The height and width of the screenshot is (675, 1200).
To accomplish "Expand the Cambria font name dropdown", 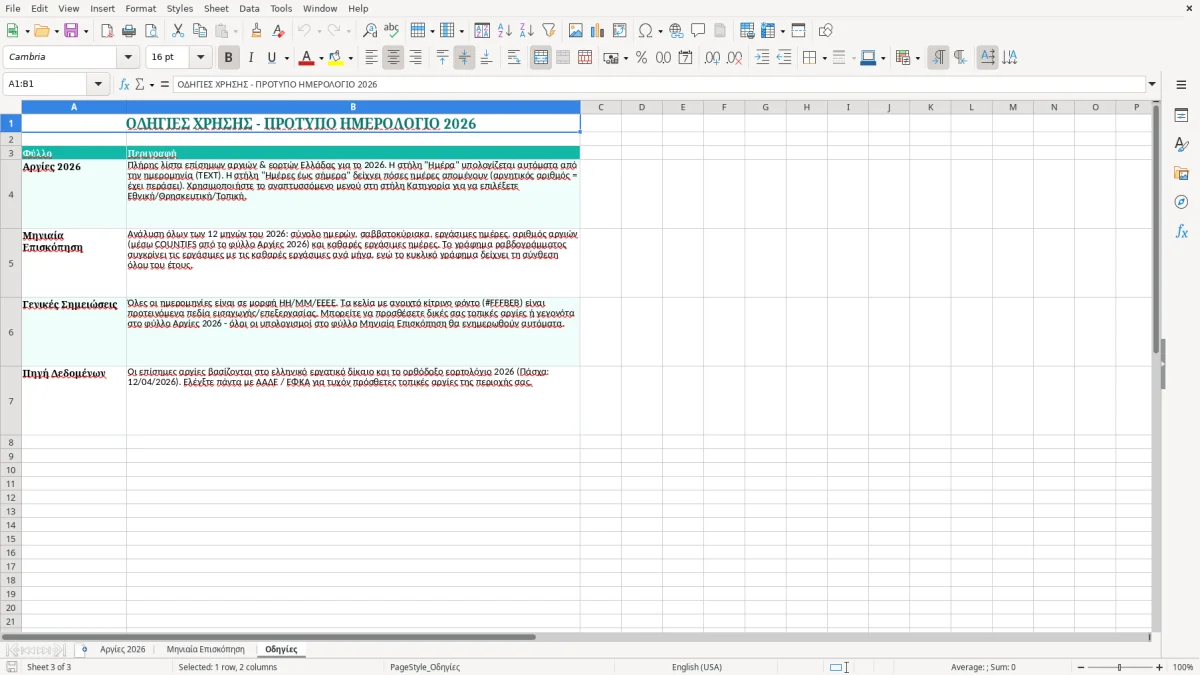I will 128,58.
